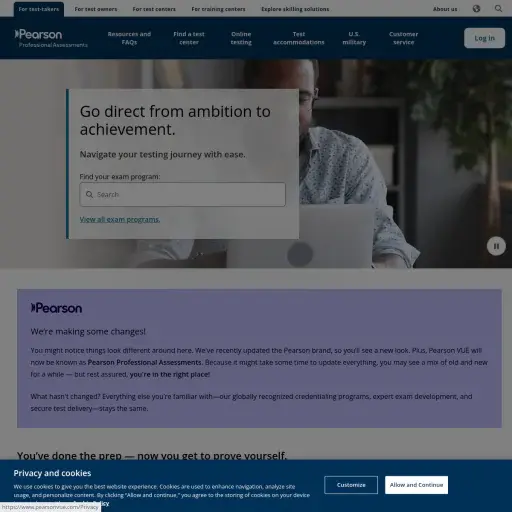Follow View all exam programs link

coord(120,219)
